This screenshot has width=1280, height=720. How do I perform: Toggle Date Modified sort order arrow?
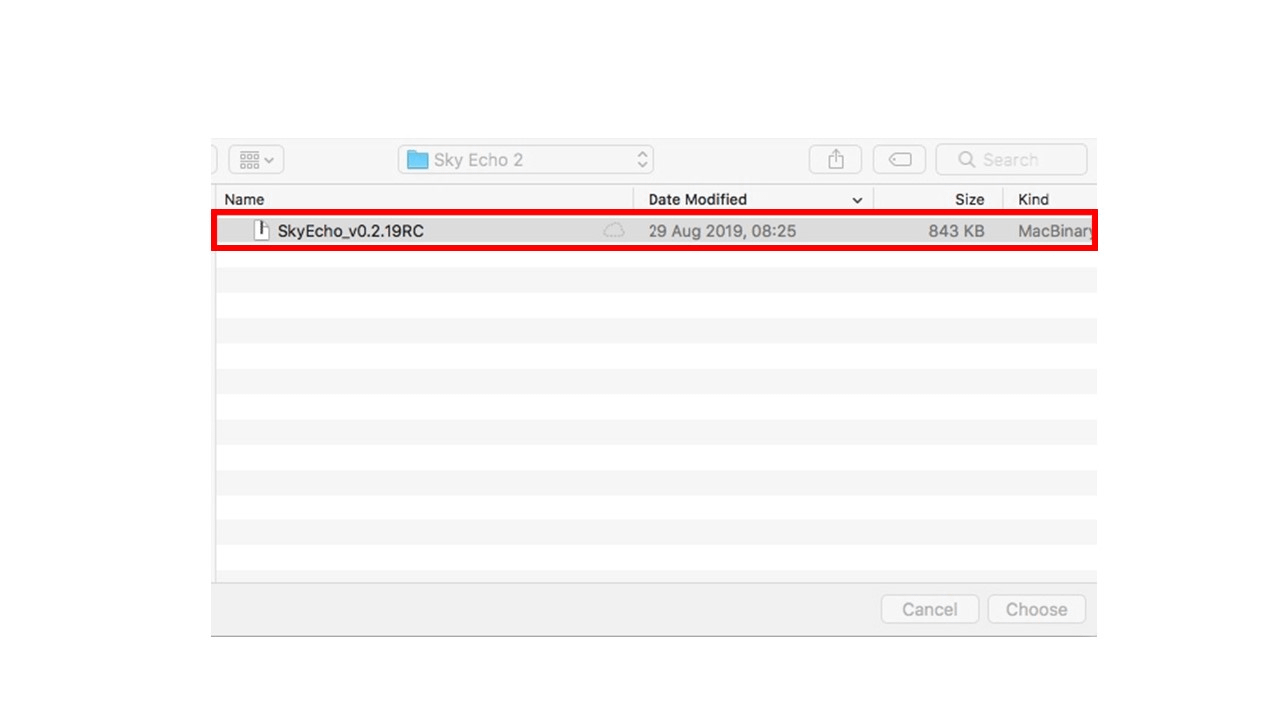coord(857,201)
